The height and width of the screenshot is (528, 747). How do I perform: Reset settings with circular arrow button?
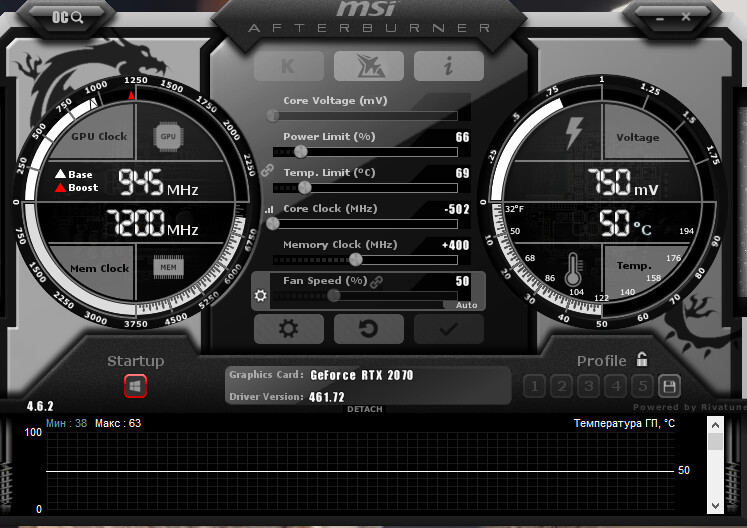369,328
